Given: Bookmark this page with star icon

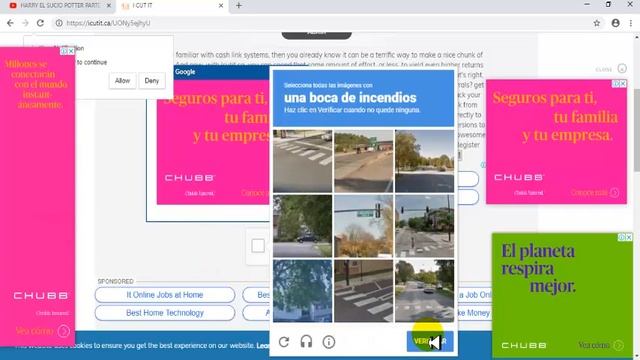Looking at the screenshot, I should [x=597, y=23].
